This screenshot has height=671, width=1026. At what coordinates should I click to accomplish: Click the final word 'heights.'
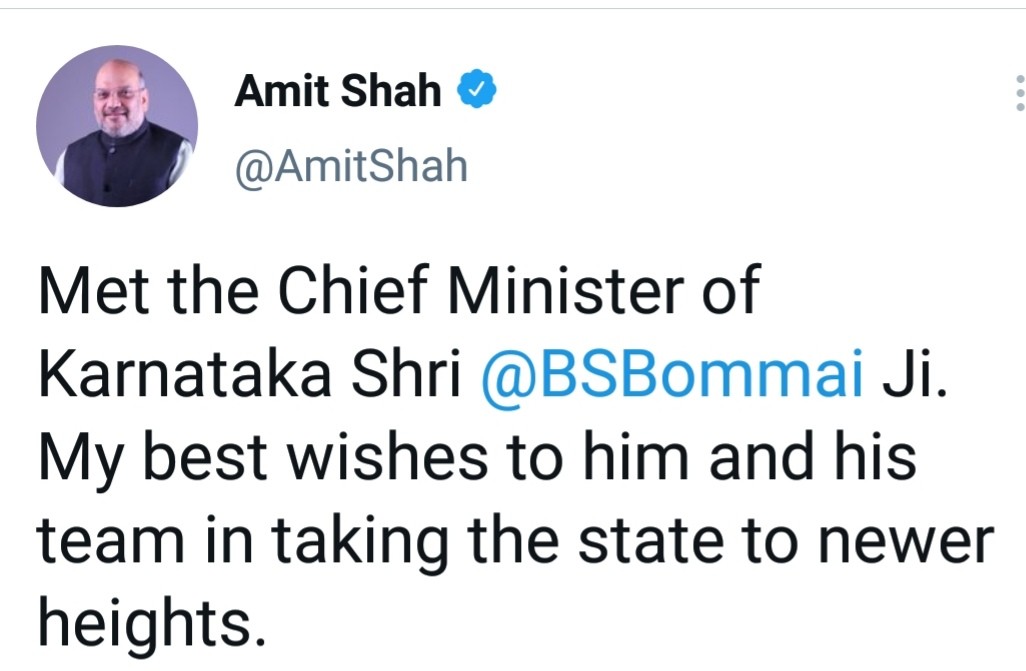pos(152,624)
